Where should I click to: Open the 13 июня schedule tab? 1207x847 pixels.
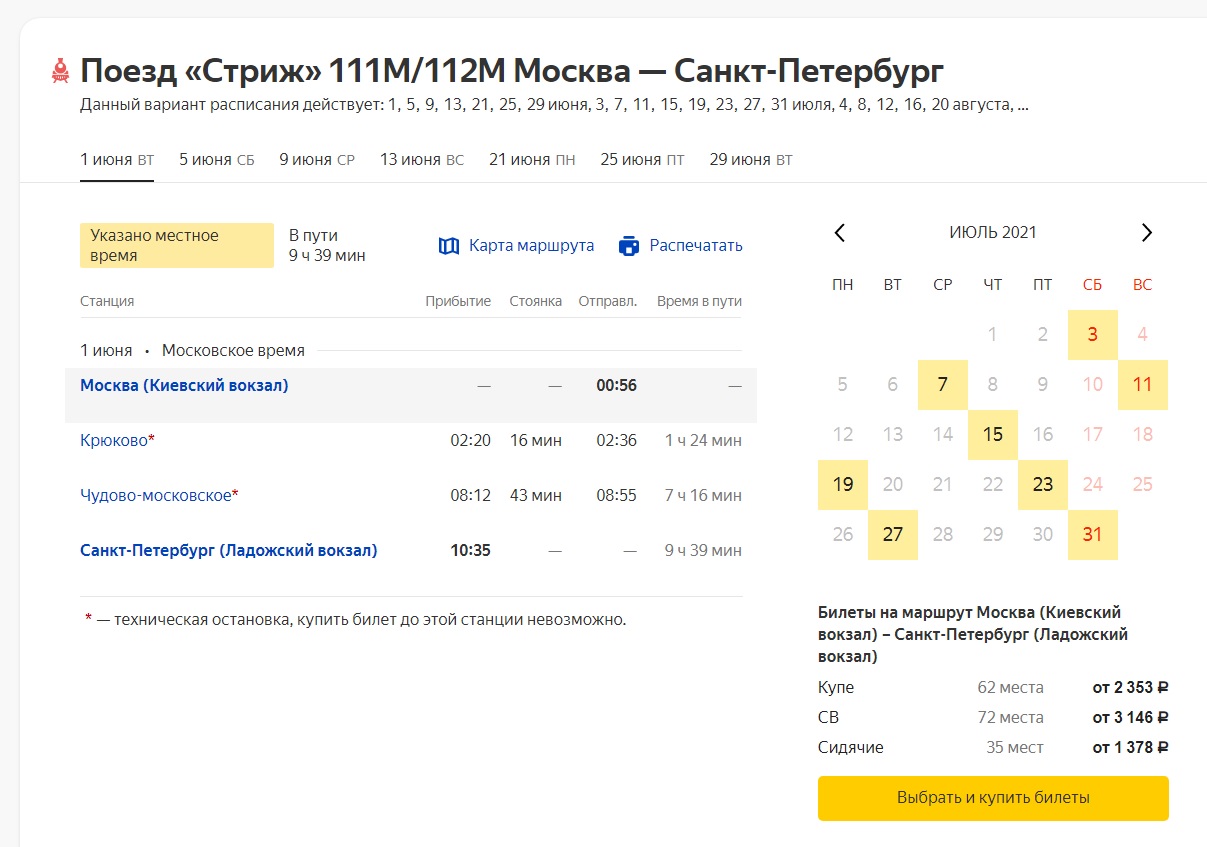coord(422,160)
